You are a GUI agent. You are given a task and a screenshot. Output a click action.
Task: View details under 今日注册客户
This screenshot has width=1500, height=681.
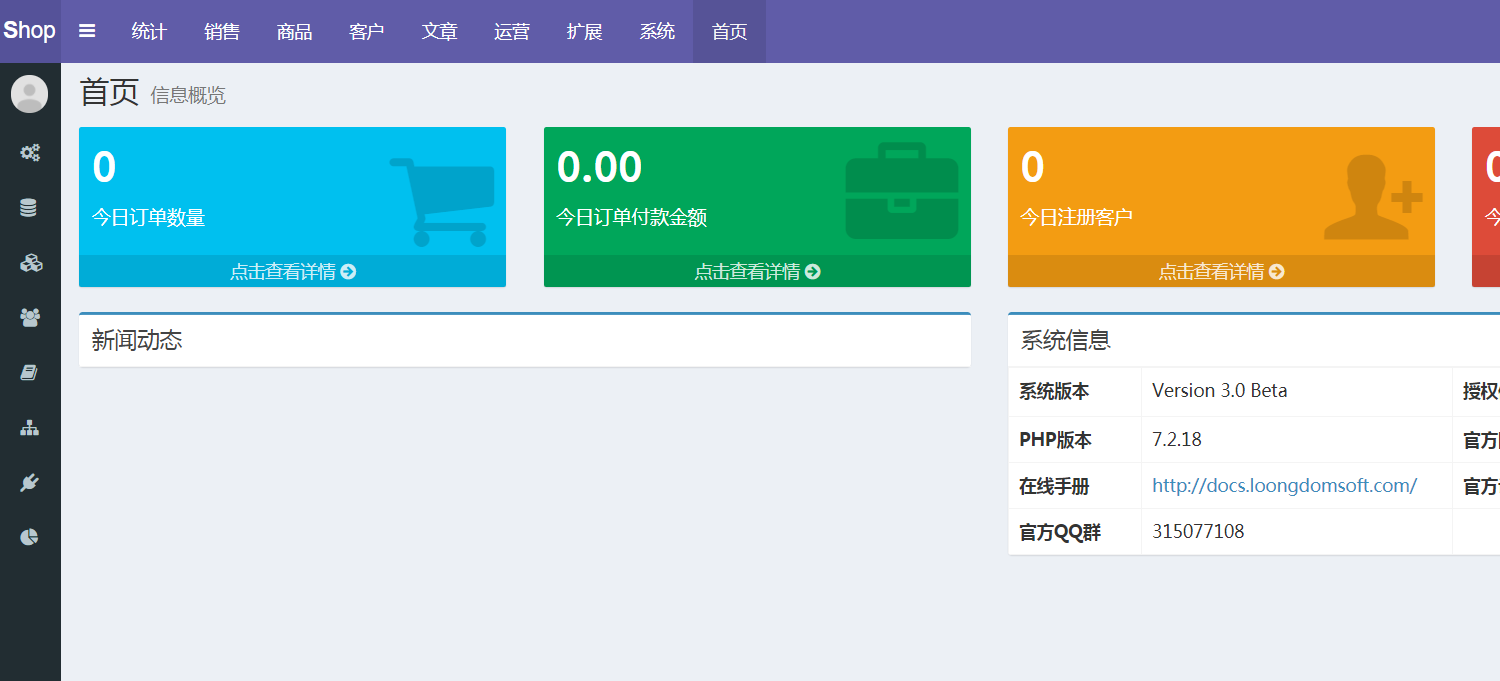[x=1221, y=271]
